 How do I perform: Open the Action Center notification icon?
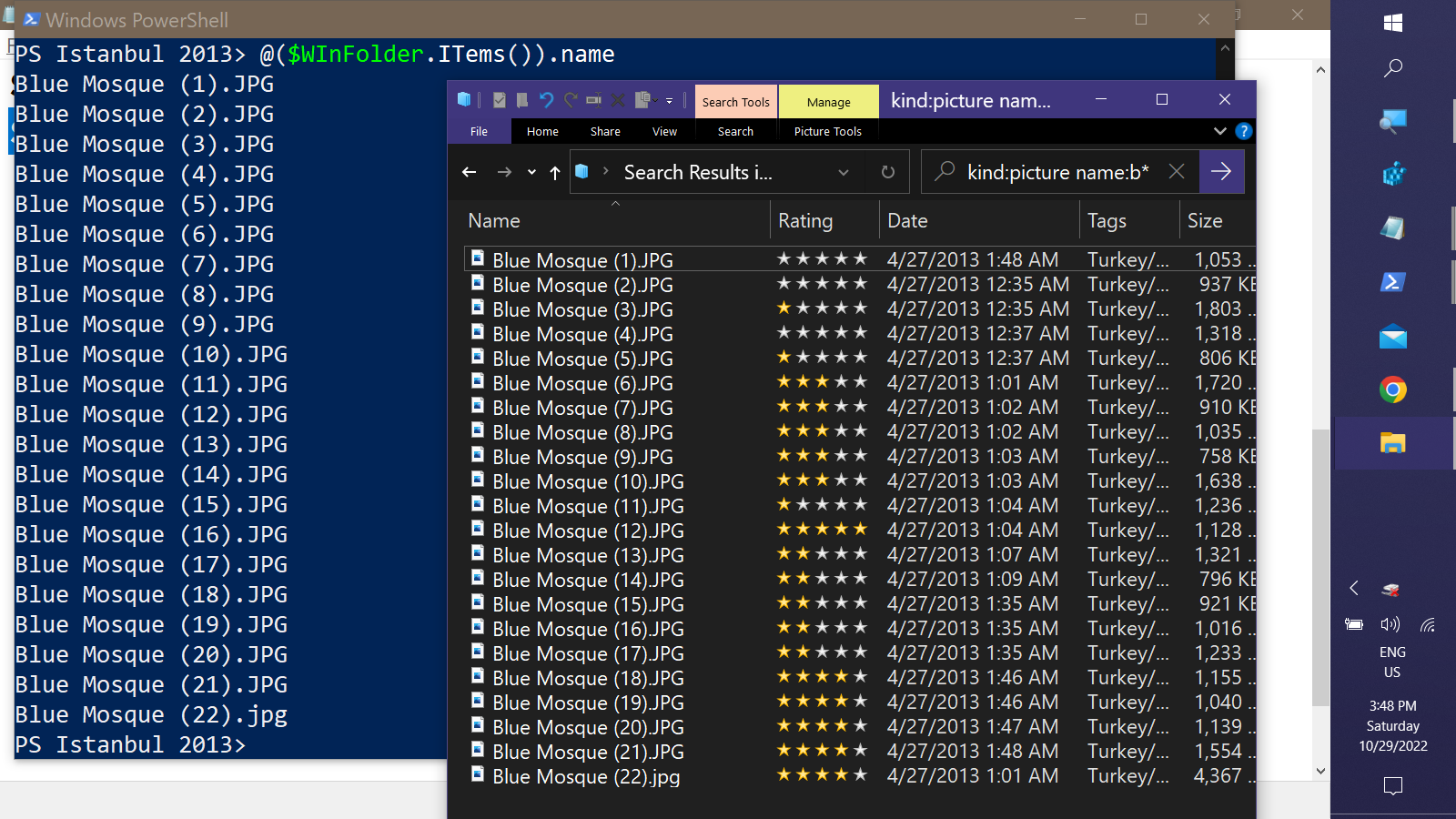(1392, 785)
